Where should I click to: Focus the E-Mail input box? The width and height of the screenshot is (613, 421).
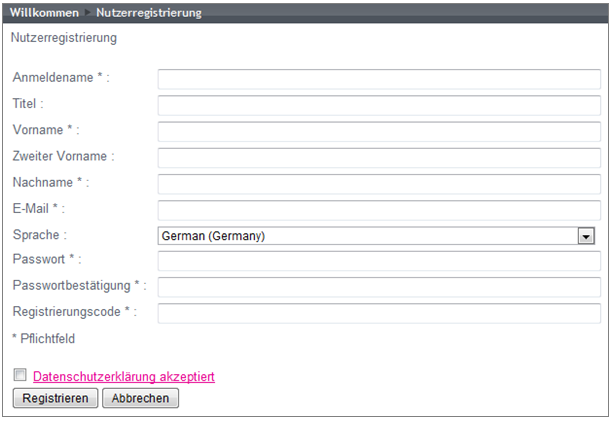379,210
